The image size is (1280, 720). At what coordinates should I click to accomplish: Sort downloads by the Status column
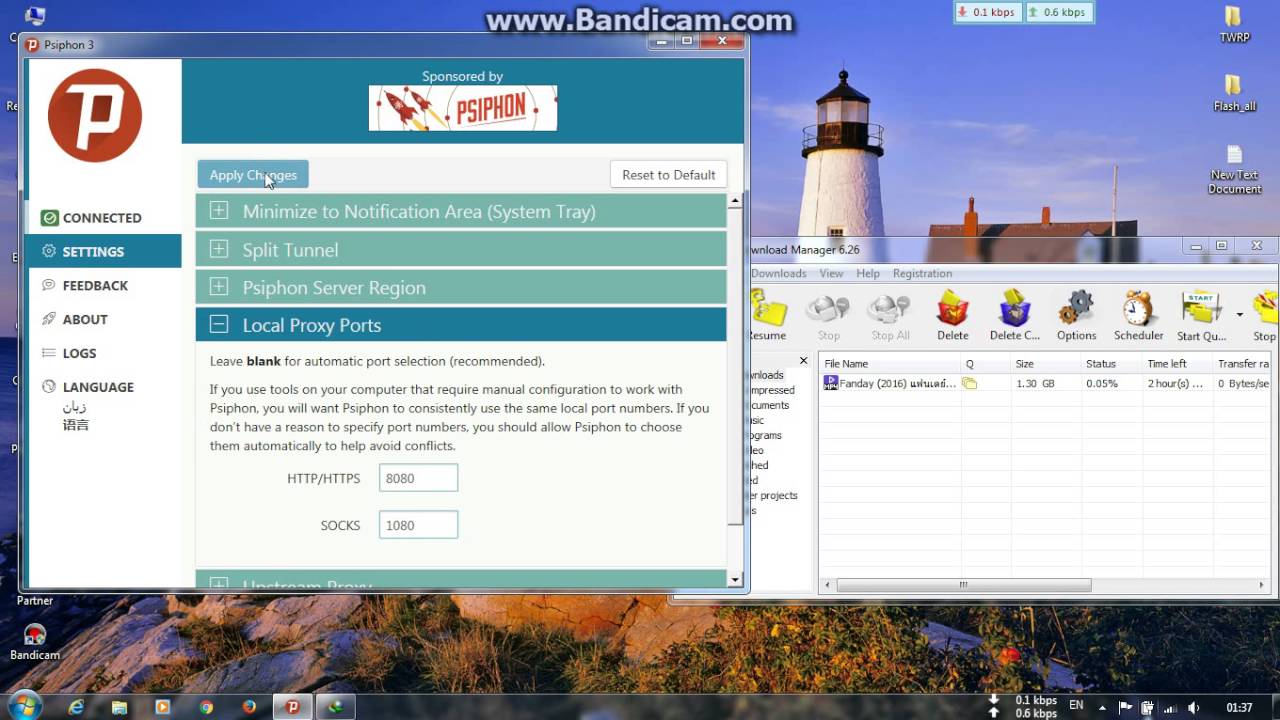pos(1111,364)
